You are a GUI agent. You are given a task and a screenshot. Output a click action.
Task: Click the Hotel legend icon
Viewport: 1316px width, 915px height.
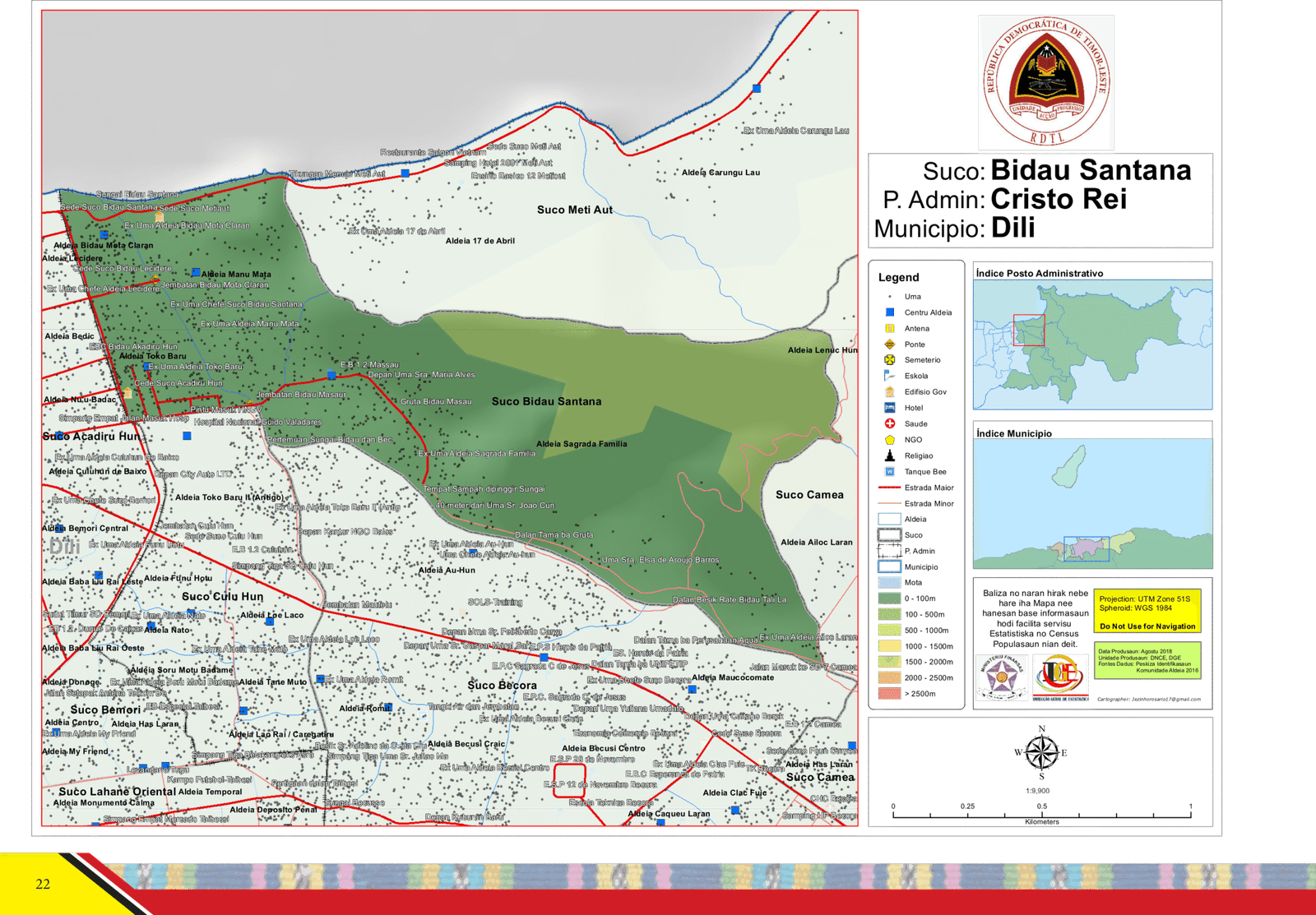pyautogui.click(x=889, y=408)
